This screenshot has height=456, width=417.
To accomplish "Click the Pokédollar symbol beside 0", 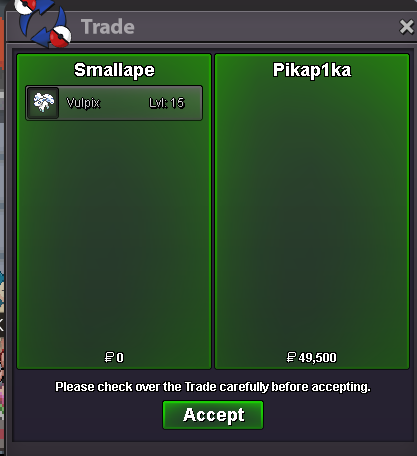I will tap(109, 357).
